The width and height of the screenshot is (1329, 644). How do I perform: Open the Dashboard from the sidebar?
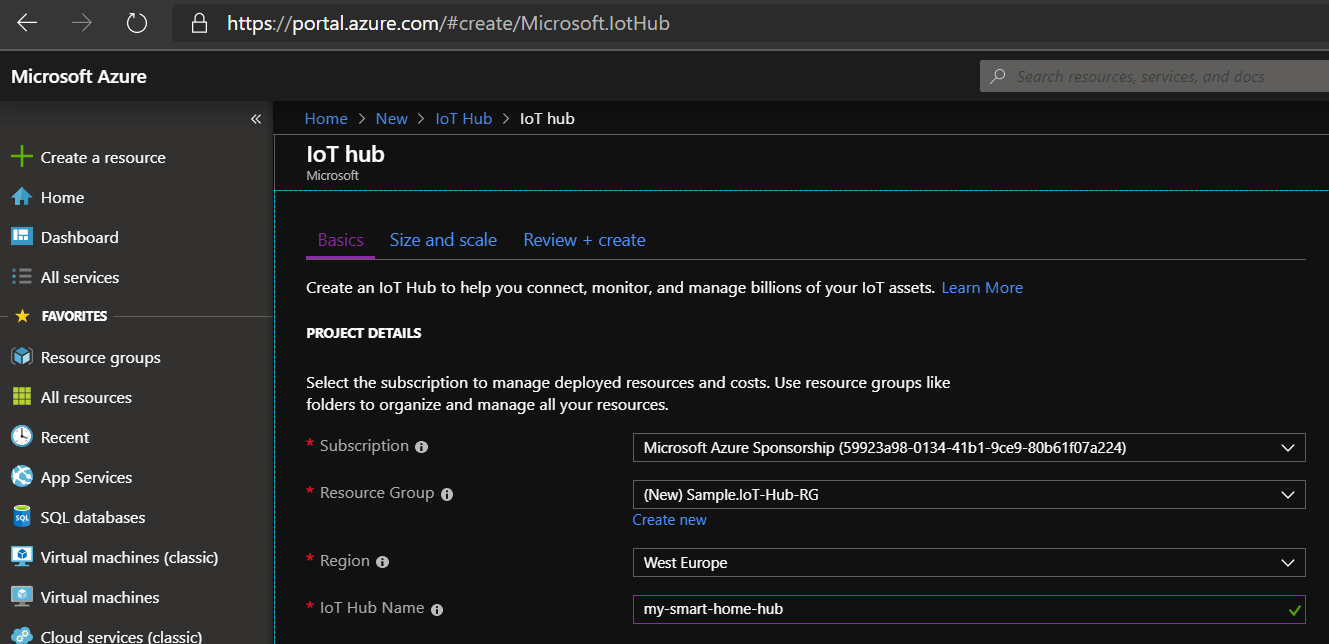pos(78,237)
